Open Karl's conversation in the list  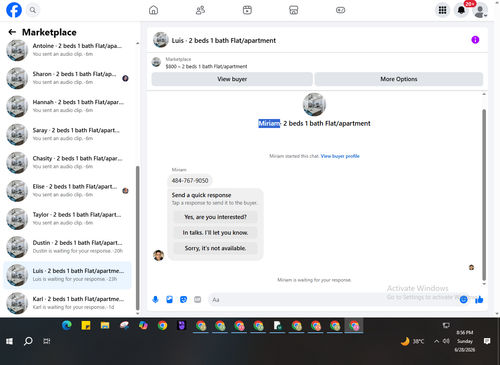(67, 303)
